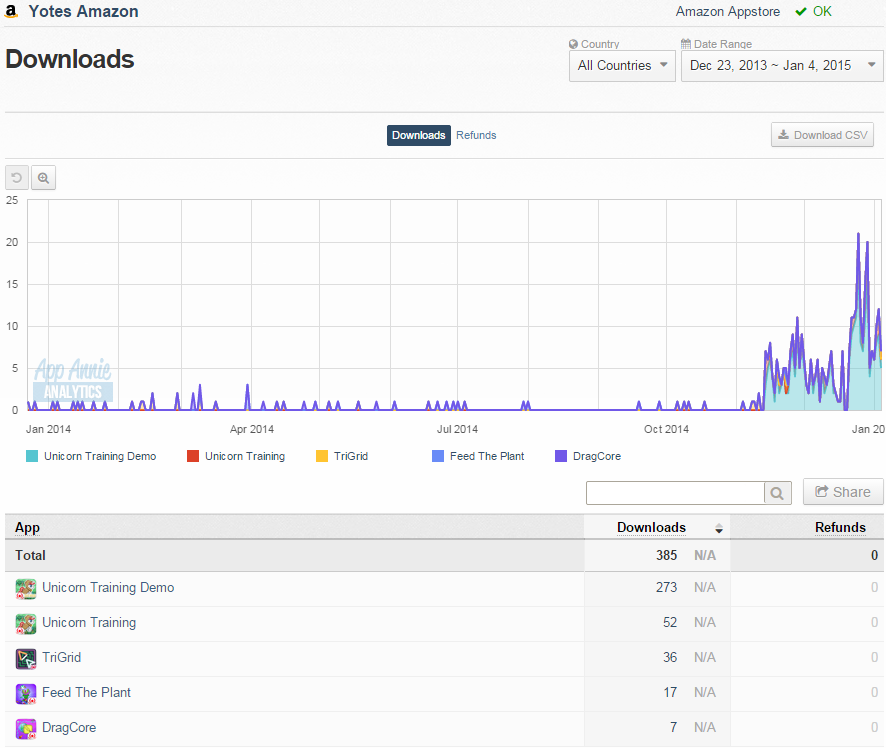Viewport: 886px width, 748px height.
Task: Select the Feed The Plant app icon
Action: tap(26, 694)
